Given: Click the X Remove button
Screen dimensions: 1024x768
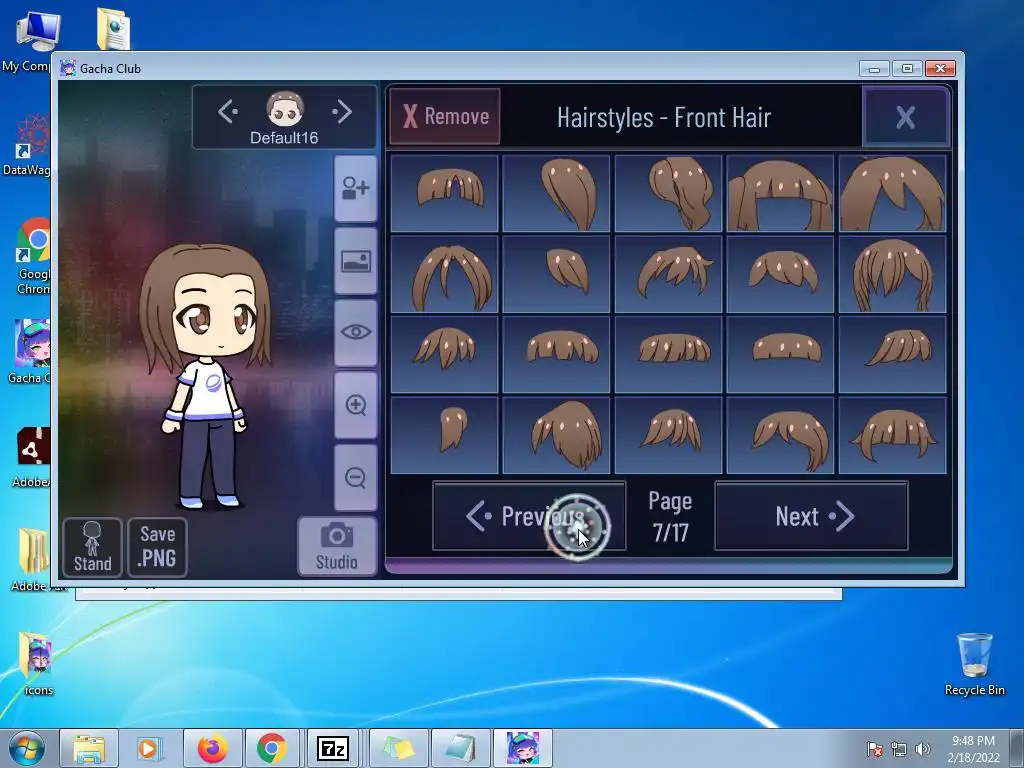Looking at the screenshot, I should click(445, 116).
